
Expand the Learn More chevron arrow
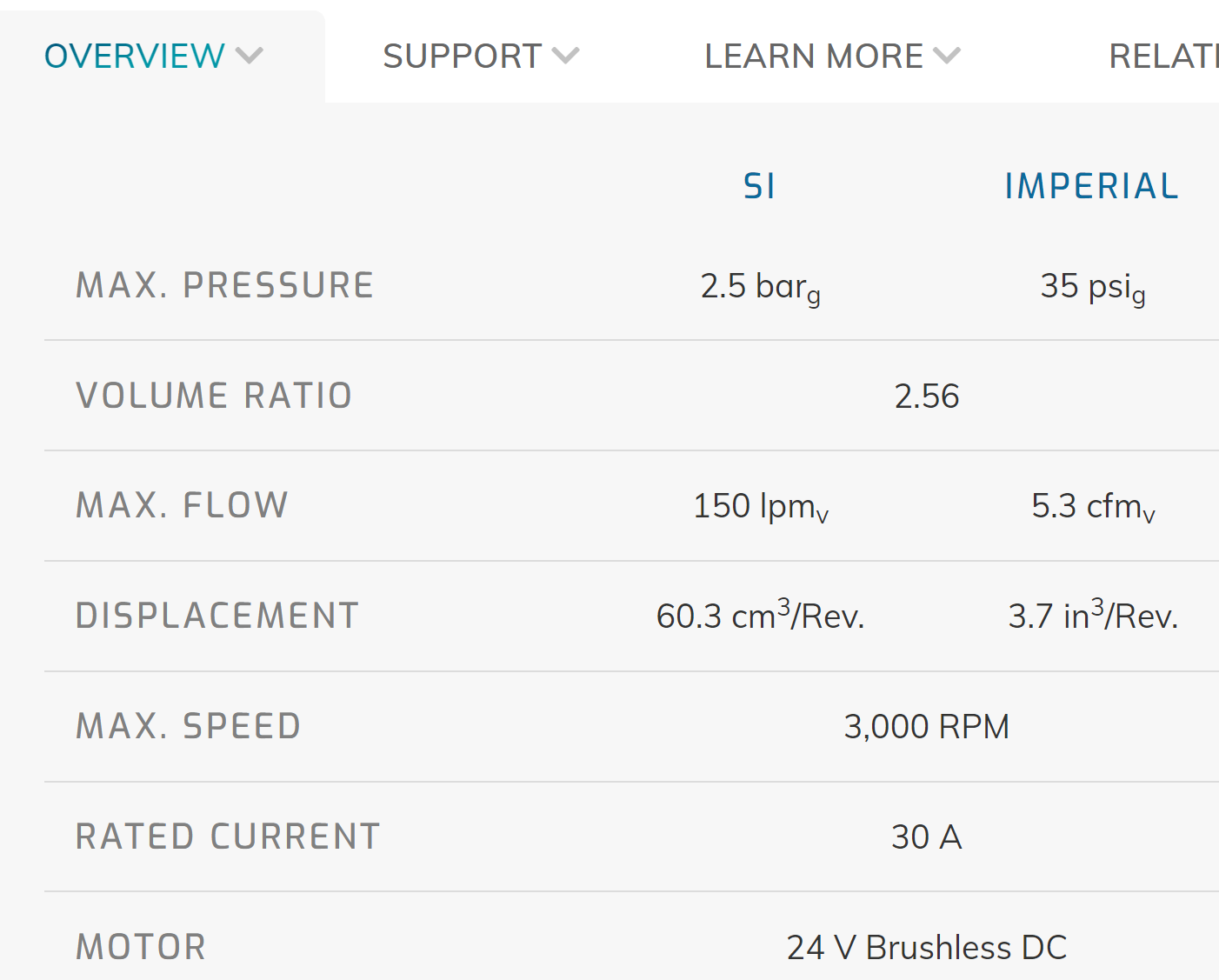click(947, 57)
